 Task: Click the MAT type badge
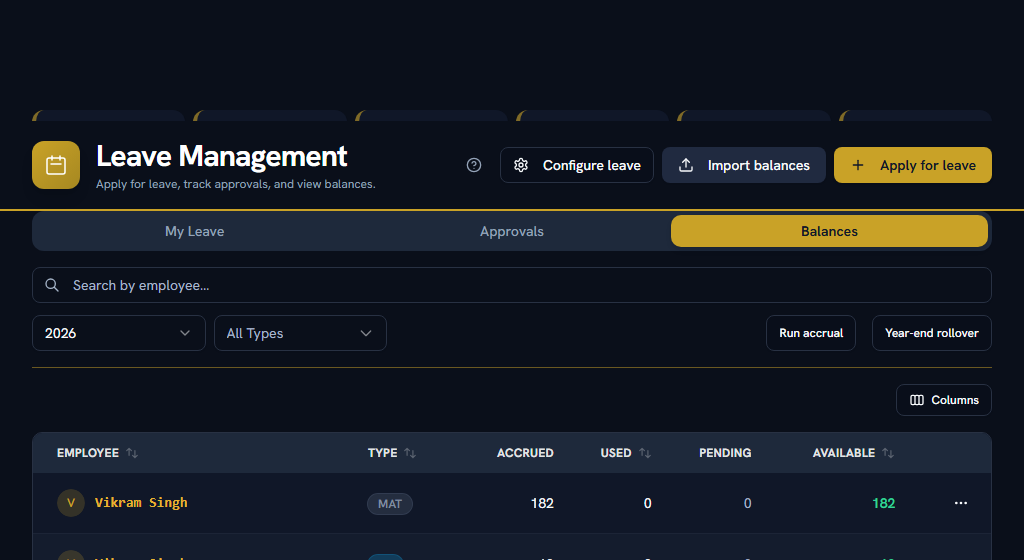[x=390, y=504]
